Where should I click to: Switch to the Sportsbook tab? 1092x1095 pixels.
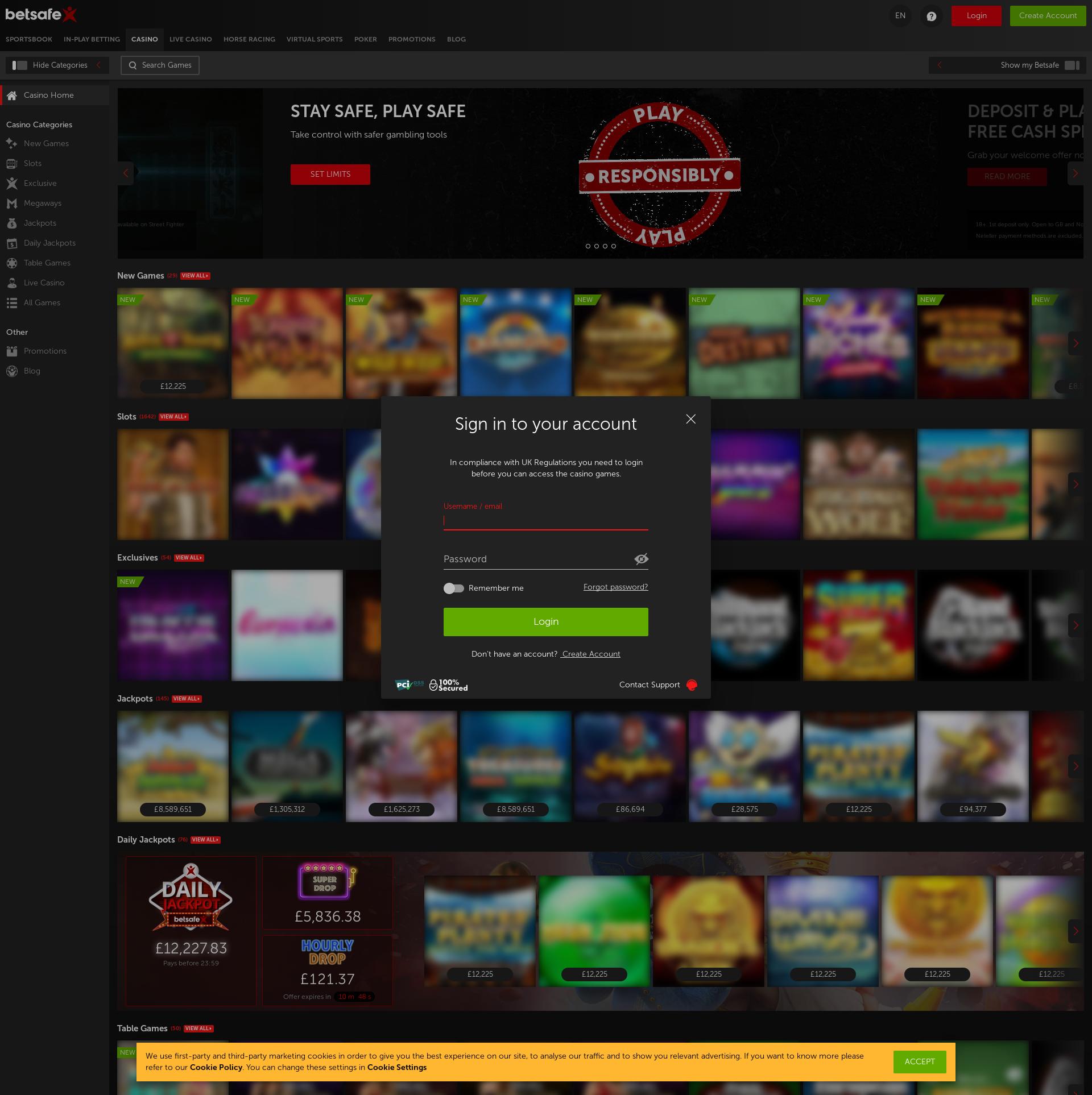pyautogui.click(x=28, y=39)
